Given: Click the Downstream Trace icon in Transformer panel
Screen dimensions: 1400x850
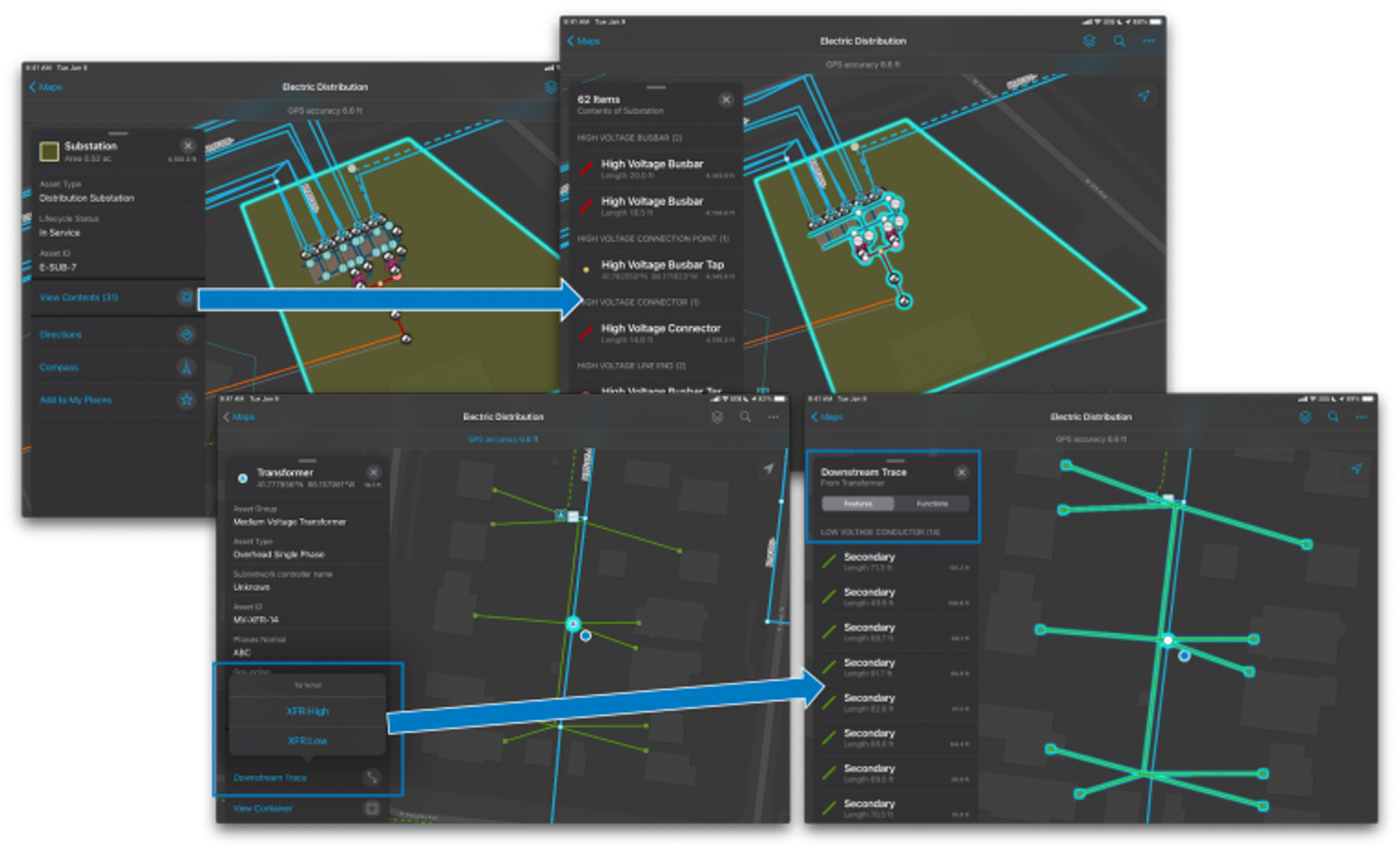Looking at the screenshot, I should coord(372,777).
